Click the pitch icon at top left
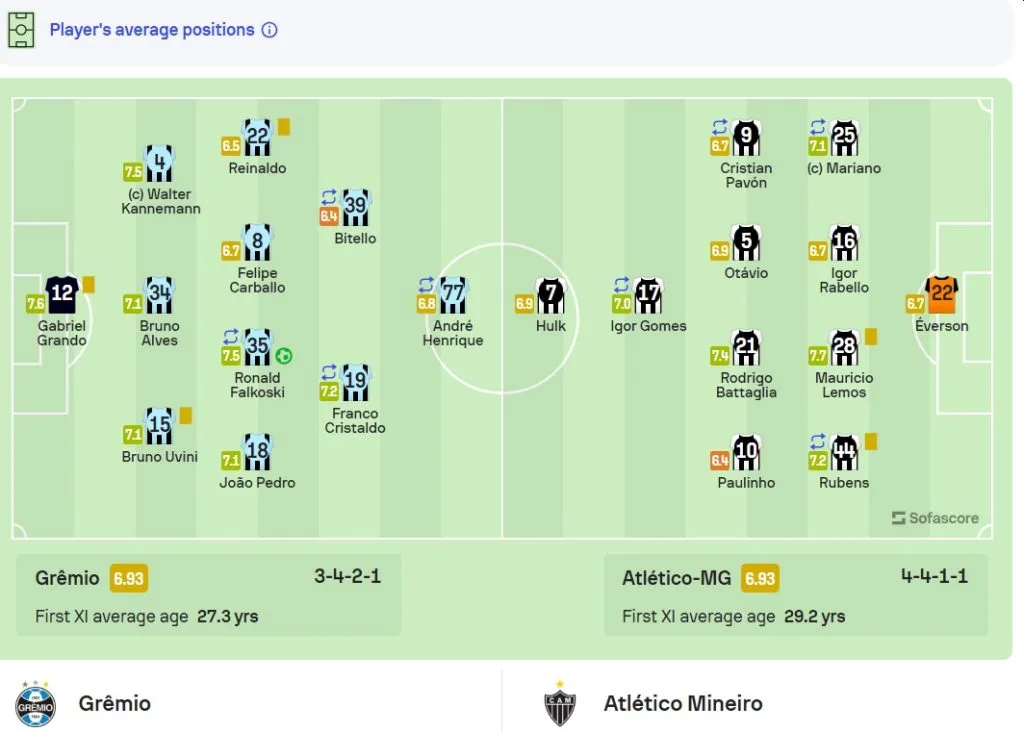The image size is (1024, 732). pos(21,30)
